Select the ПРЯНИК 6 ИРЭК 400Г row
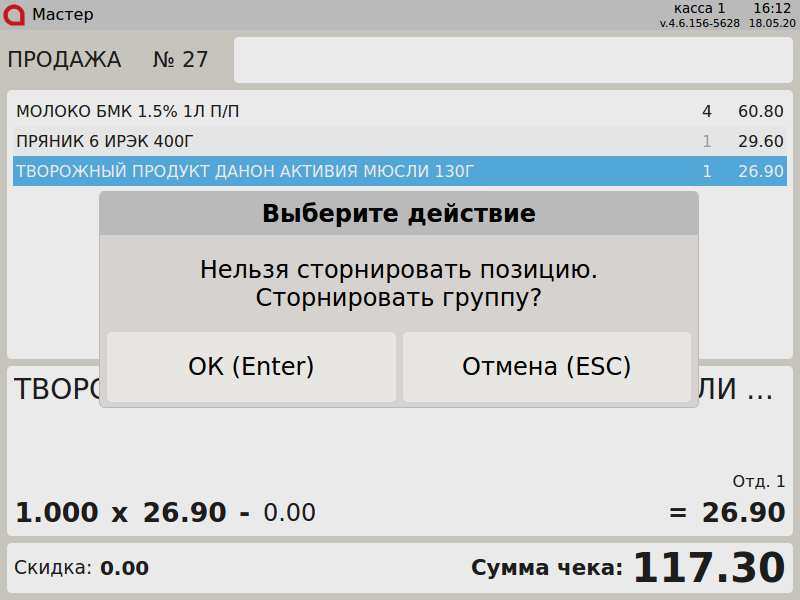Image resolution: width=800 pixels, height=600 pixels. click(300, 141)
